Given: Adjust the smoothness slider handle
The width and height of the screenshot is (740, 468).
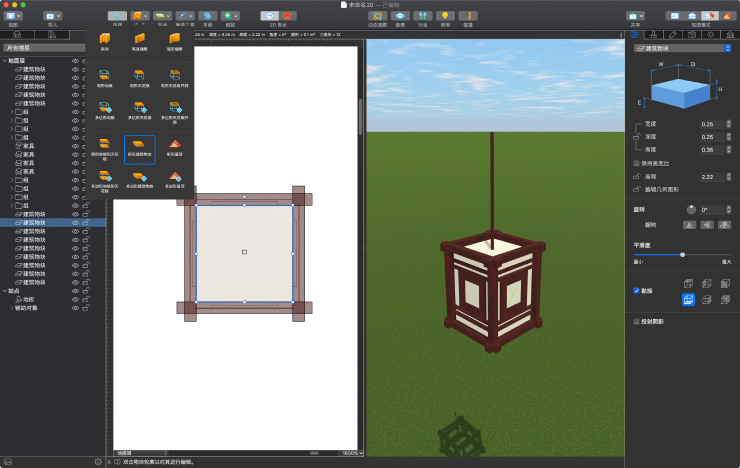Looking at the screenshot, I should (682, 255).
